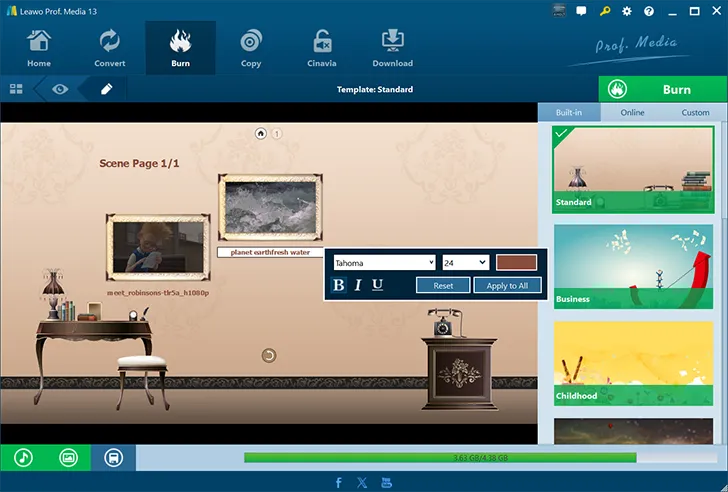Toggle bold text formatting
This screenshot has height=492, width=728.
[338, 285]
